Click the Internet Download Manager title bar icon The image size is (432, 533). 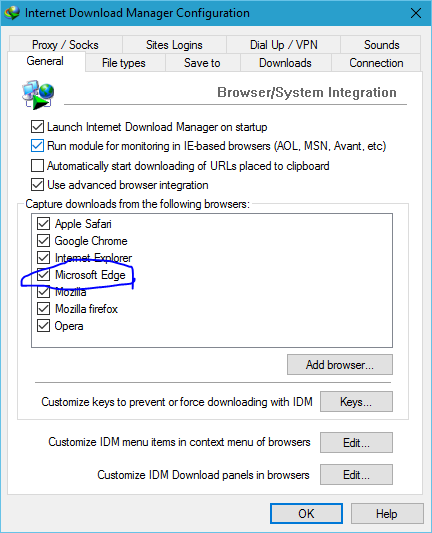click(12, 13)
